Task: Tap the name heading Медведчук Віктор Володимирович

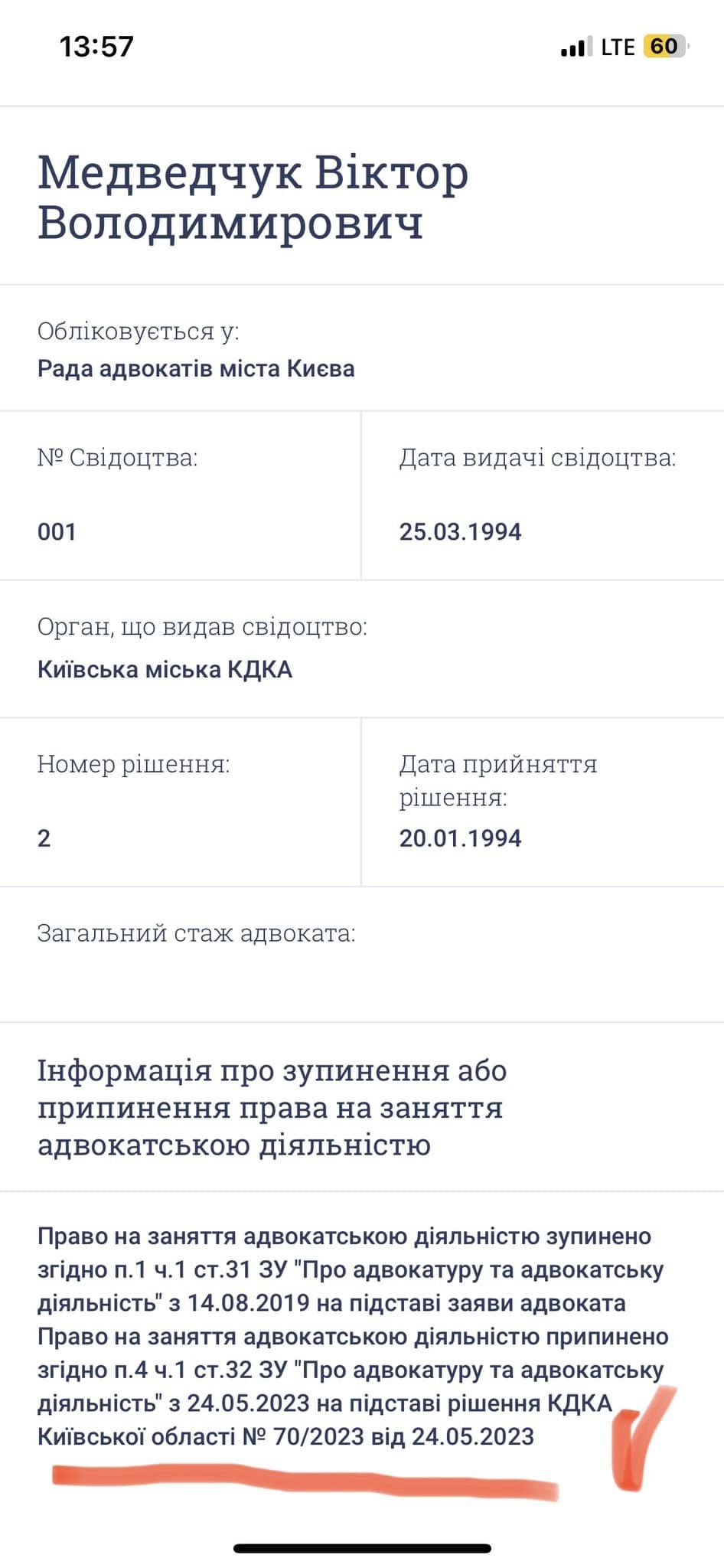Action: [x=253, y=198]
